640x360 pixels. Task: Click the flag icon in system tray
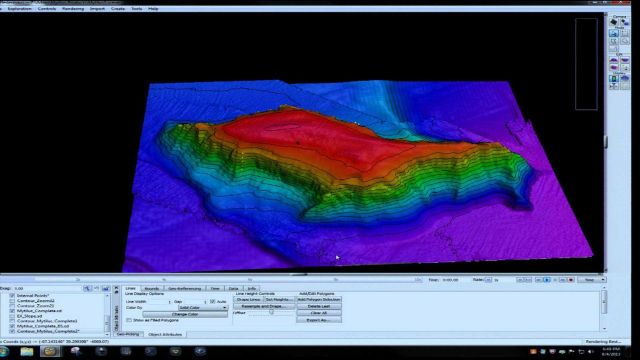click(x=571, y=351)
